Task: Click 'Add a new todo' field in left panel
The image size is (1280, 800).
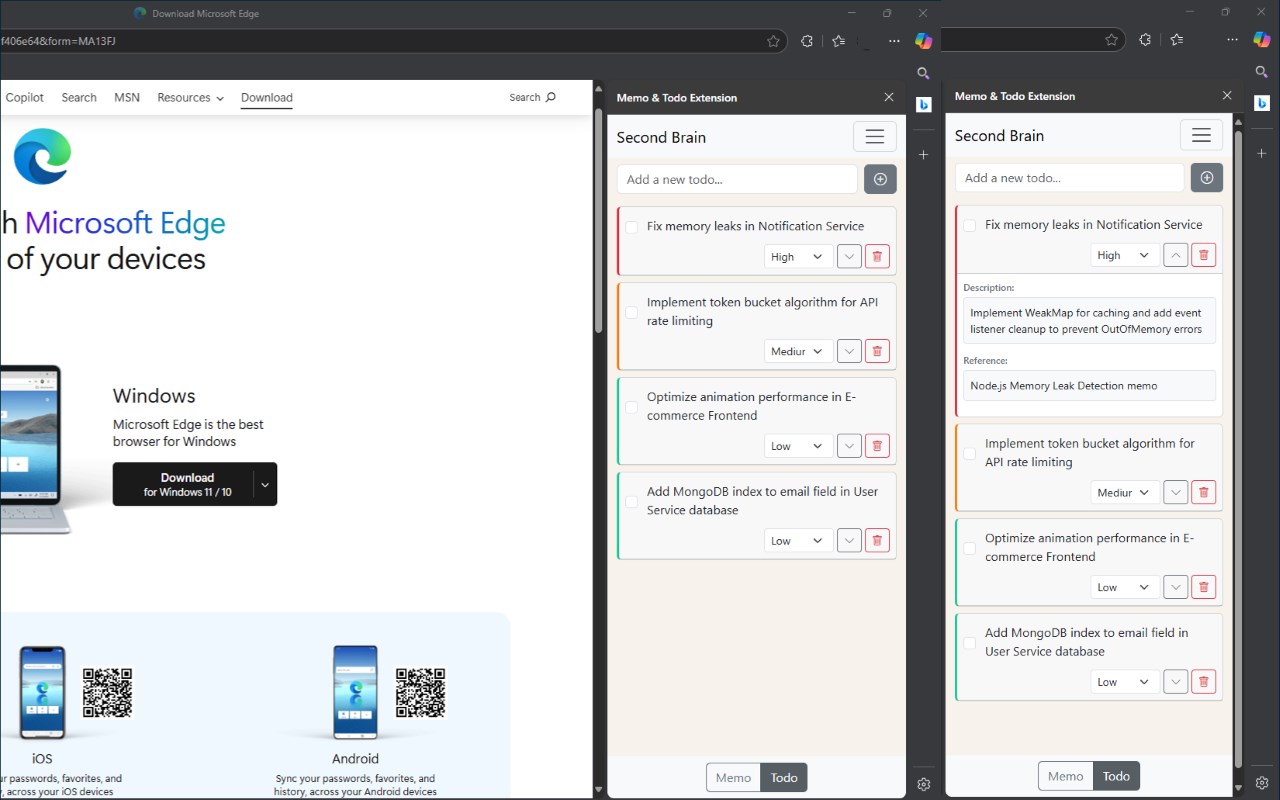Action: click(737, 179)
